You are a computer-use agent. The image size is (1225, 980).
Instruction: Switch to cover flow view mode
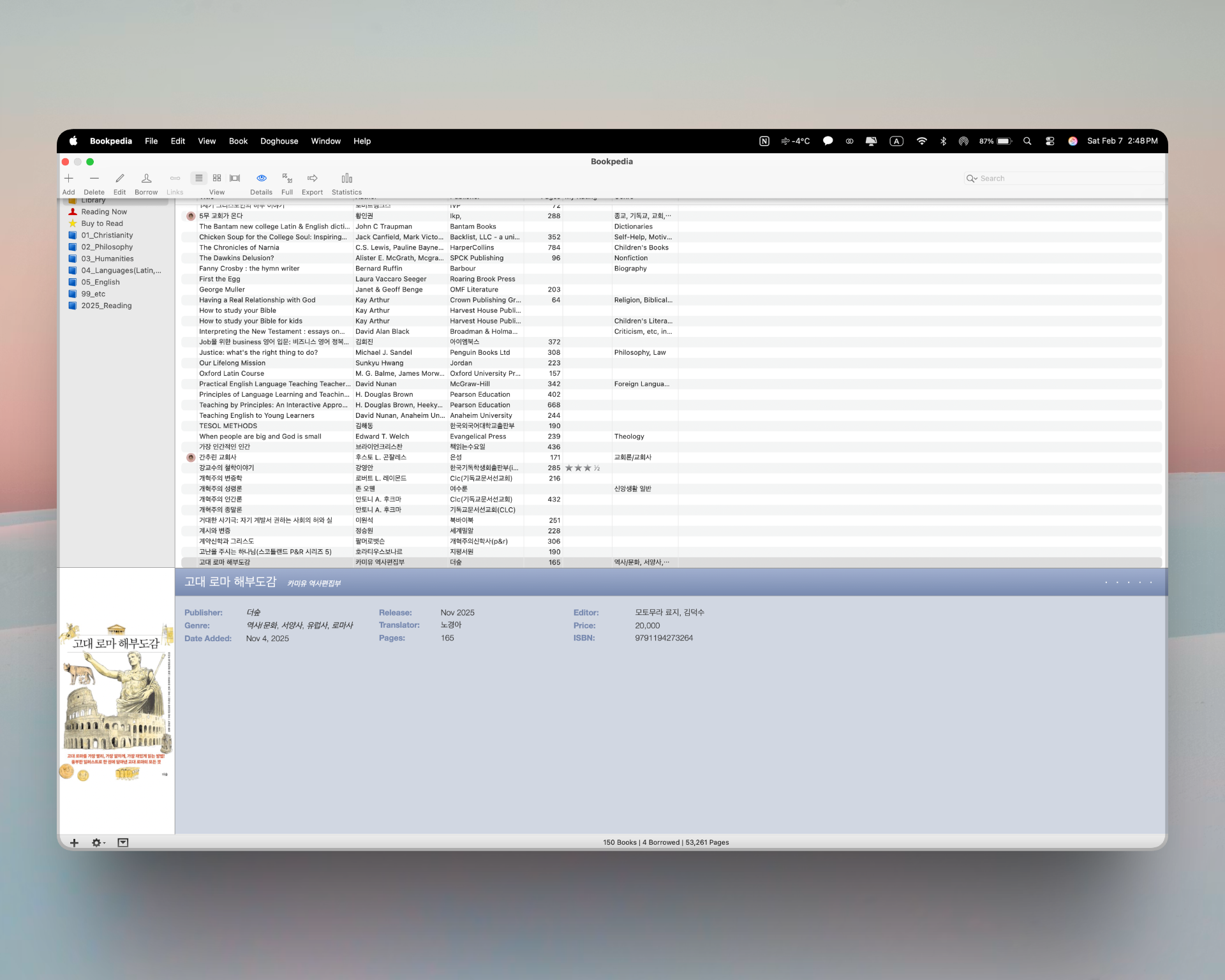click(x=235, y=178)
